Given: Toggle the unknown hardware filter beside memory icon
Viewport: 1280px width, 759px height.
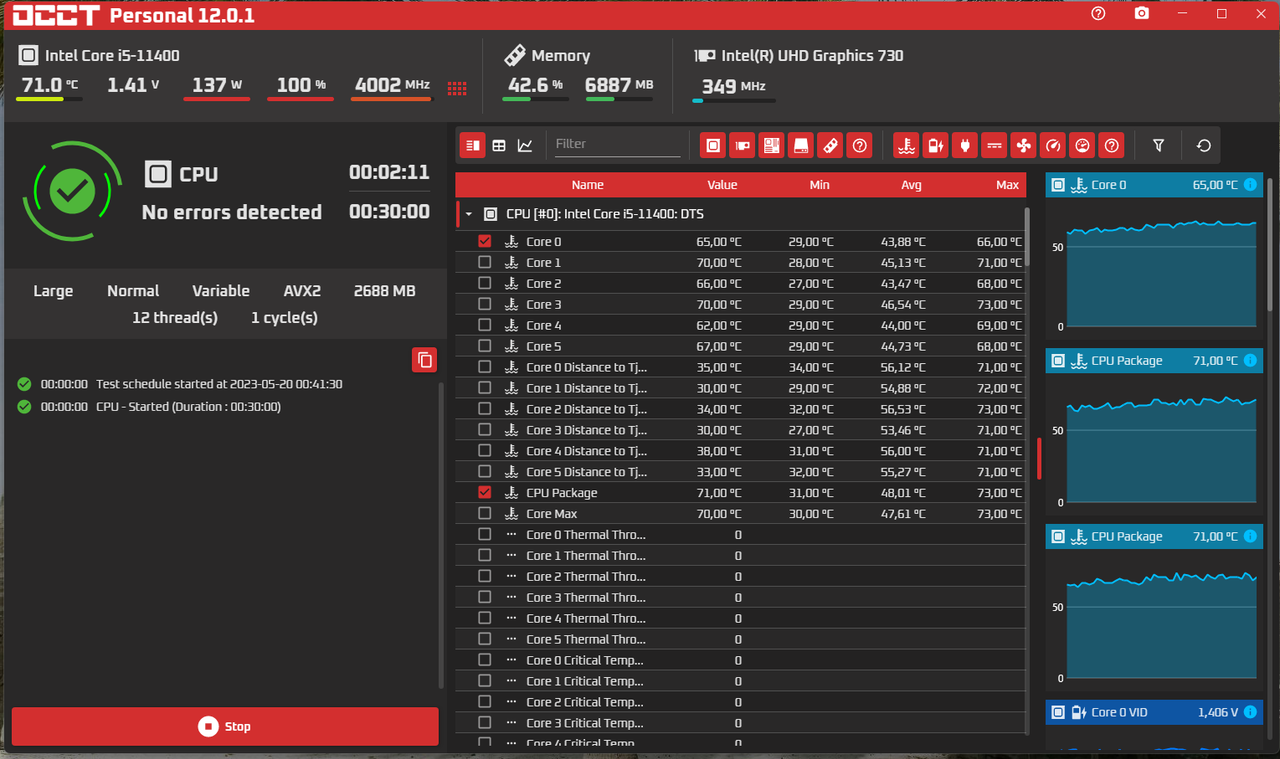Looking at the screenshot, I should pos(859,145).
